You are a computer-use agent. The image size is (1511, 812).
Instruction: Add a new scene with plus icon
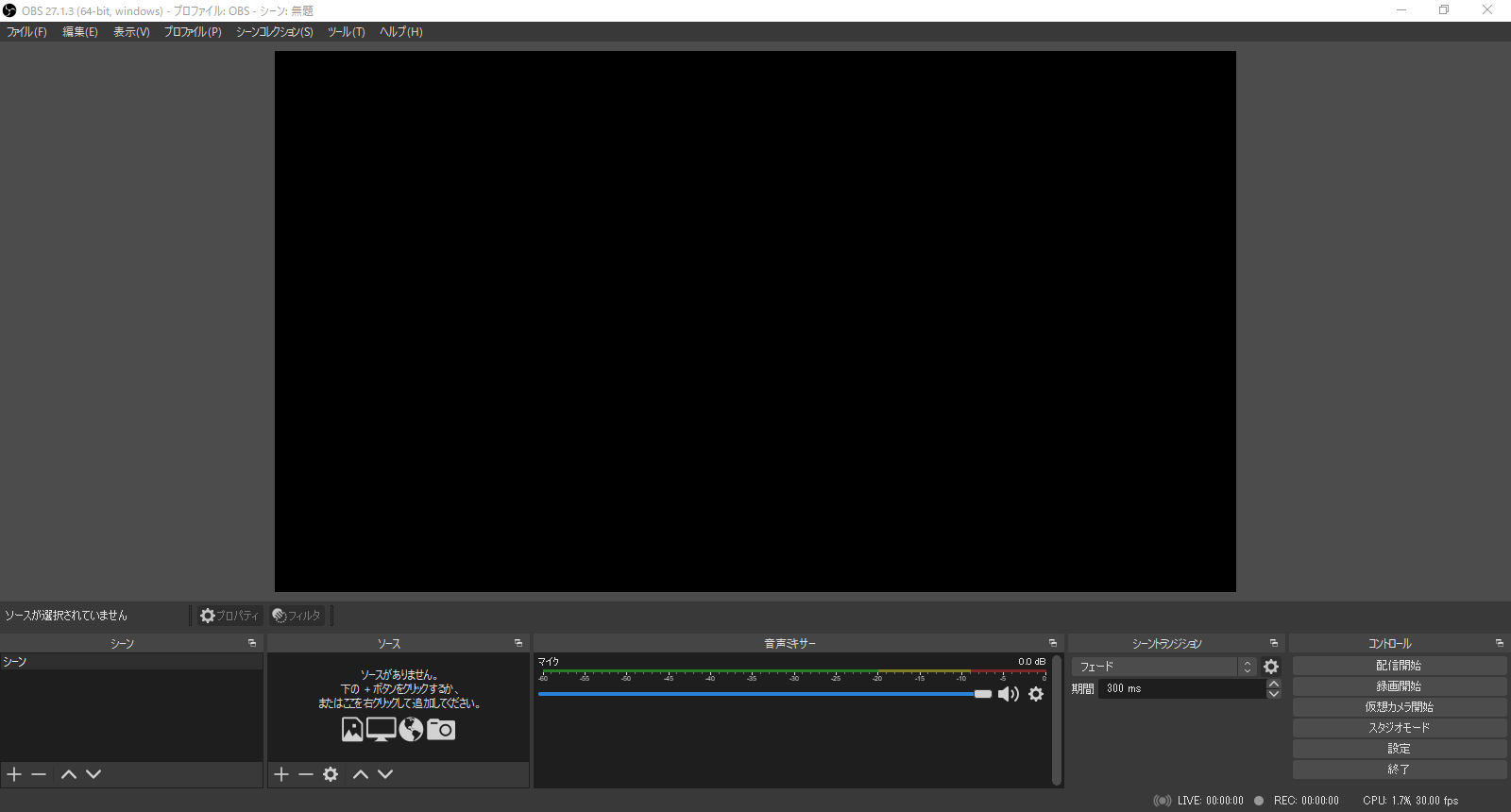coord(14,774)
